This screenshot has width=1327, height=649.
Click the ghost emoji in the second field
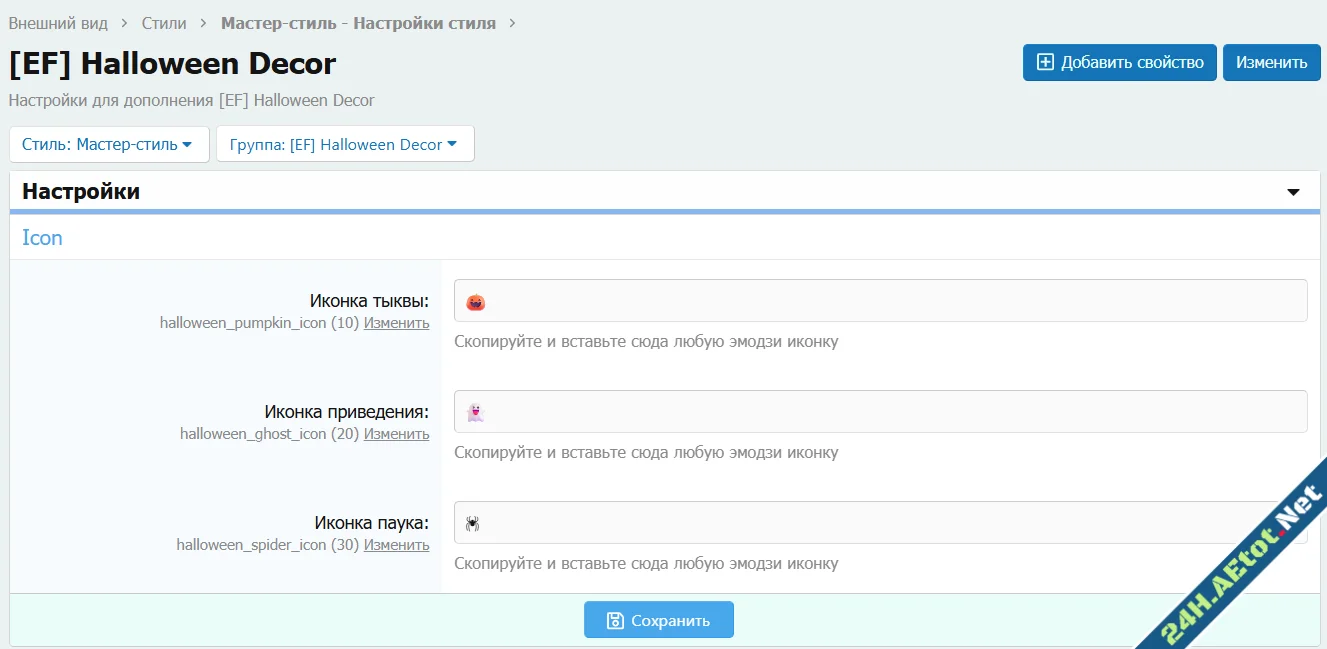coord(475,412)
